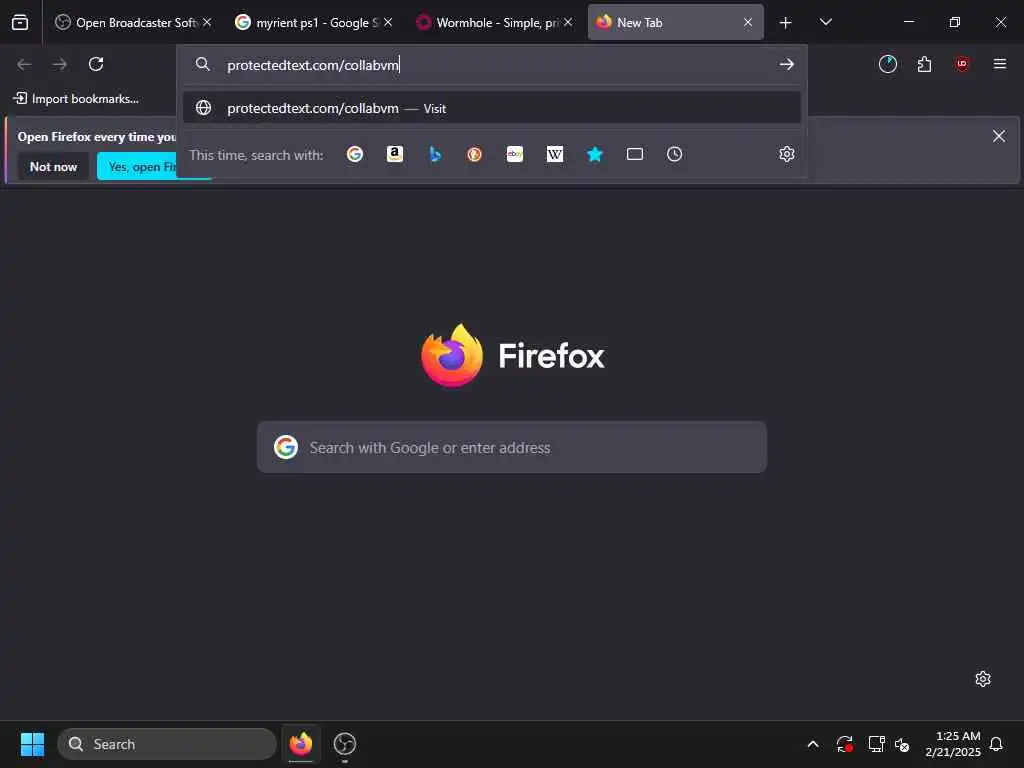Close the myrient ps1 tab

coord(388,22)
